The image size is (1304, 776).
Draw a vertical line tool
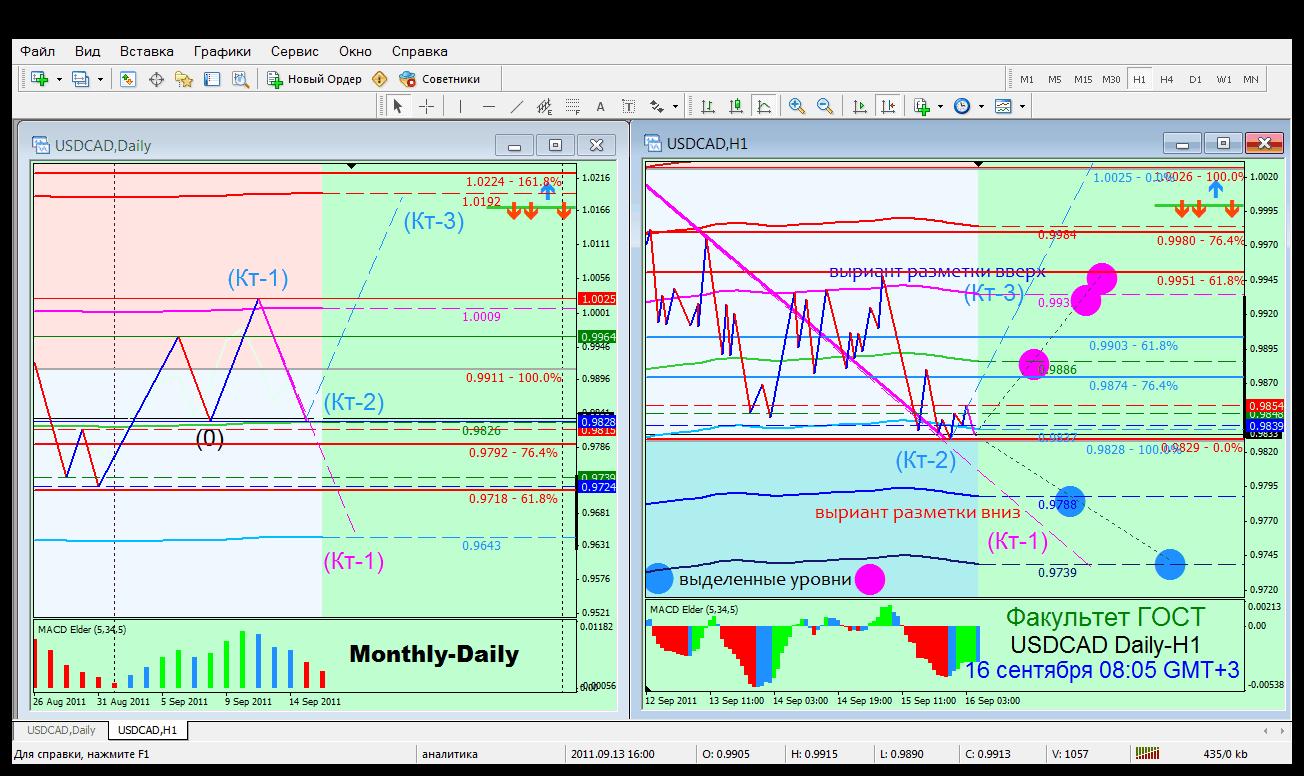tap(460, 106)
